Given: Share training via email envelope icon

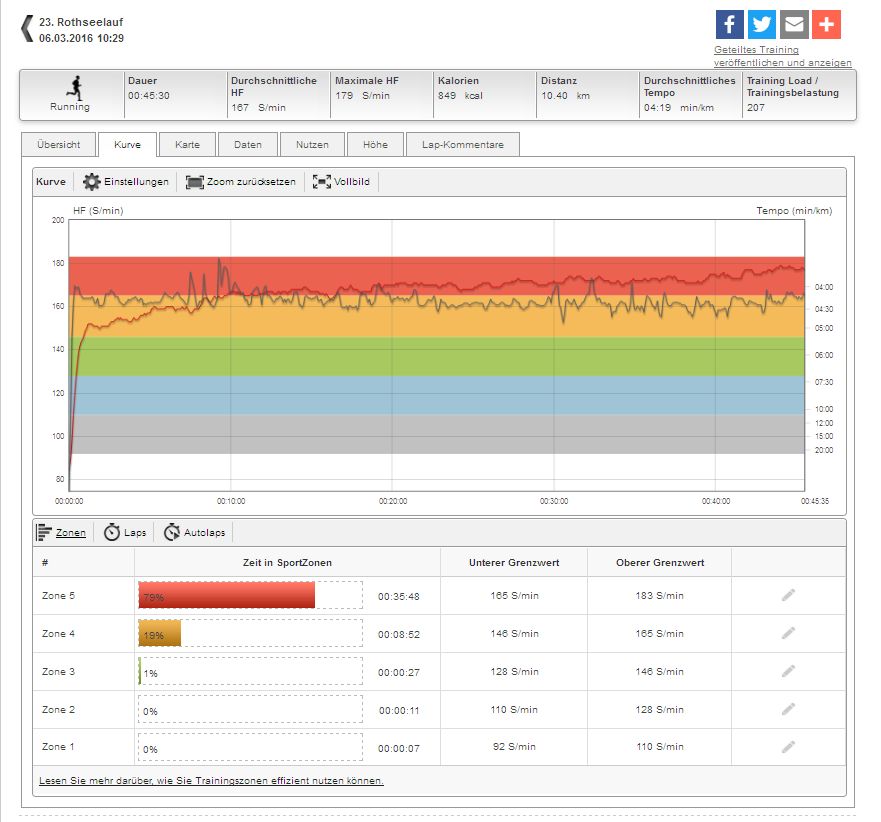Looking at the screenshot, I should pyautogui.click(x=794, y=24).
